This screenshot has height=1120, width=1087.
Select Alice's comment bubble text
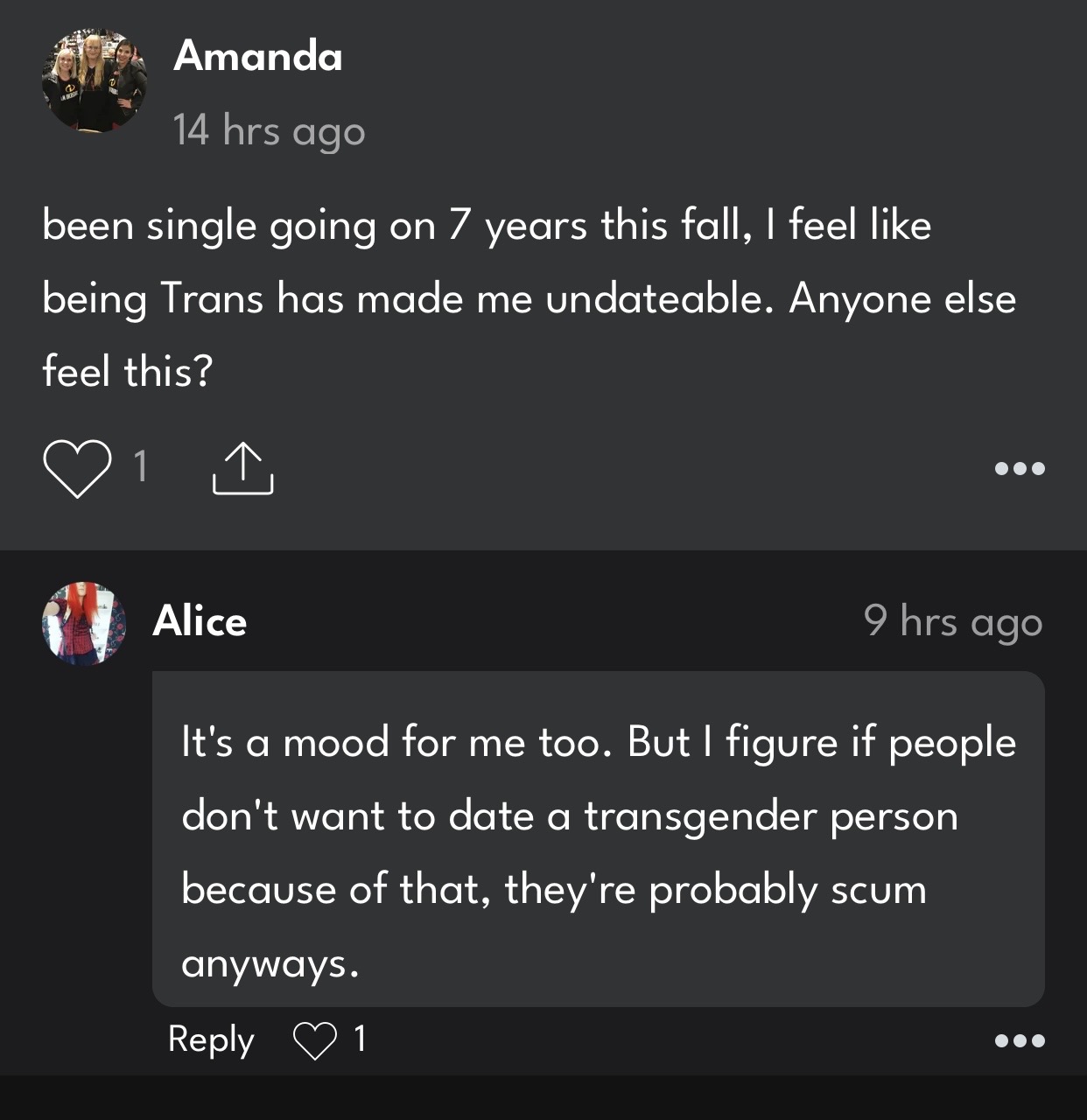[599, 839]
